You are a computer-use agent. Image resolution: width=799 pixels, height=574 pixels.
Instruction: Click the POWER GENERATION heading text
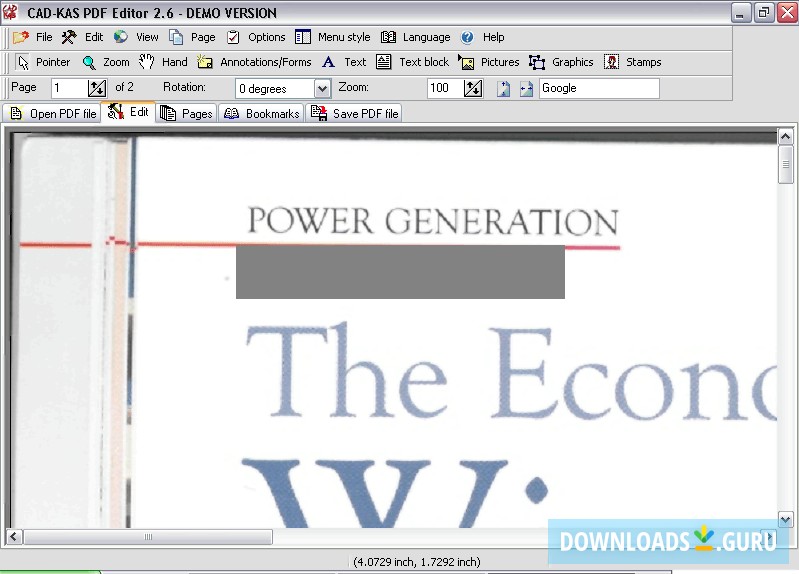point(433,221)
